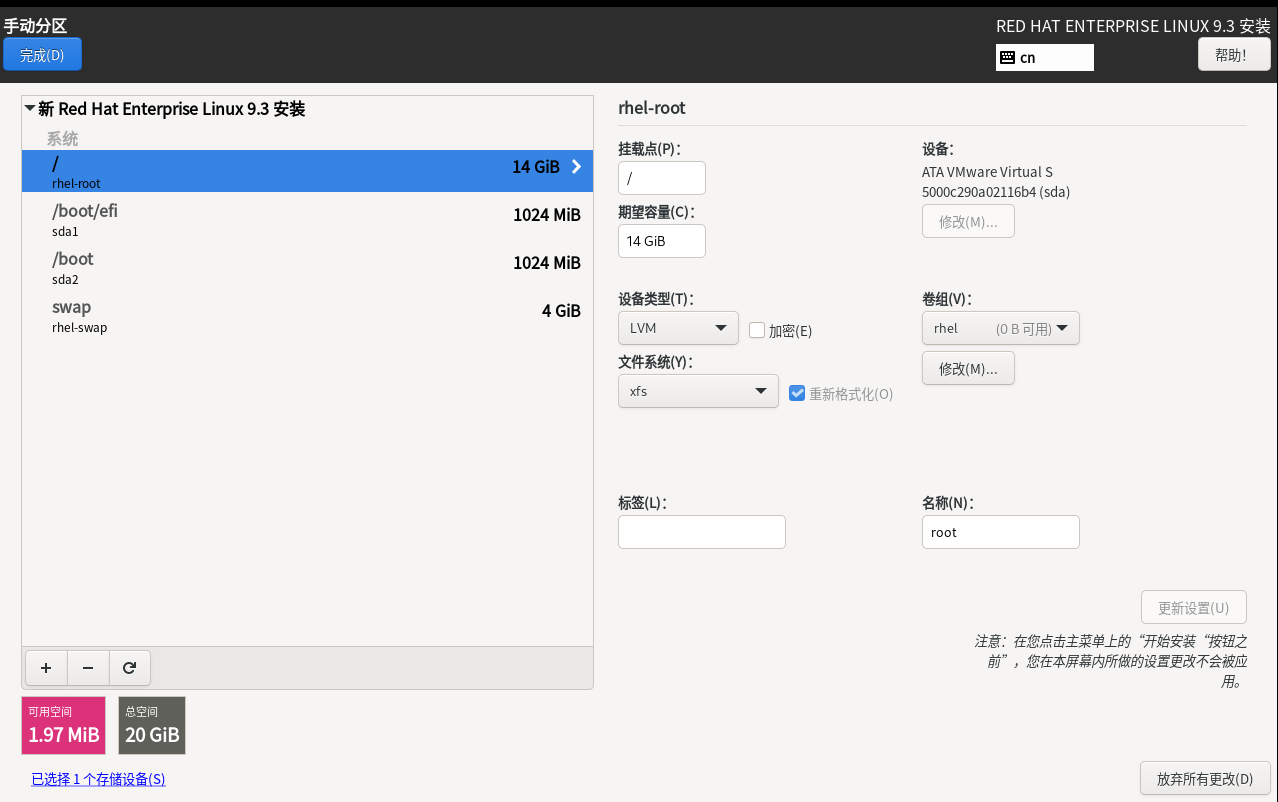Click the keyboard layout icon next to cn
The height and width of the screenshot is (802, 1278).
pyautogui.click(x=1007, y=57)
